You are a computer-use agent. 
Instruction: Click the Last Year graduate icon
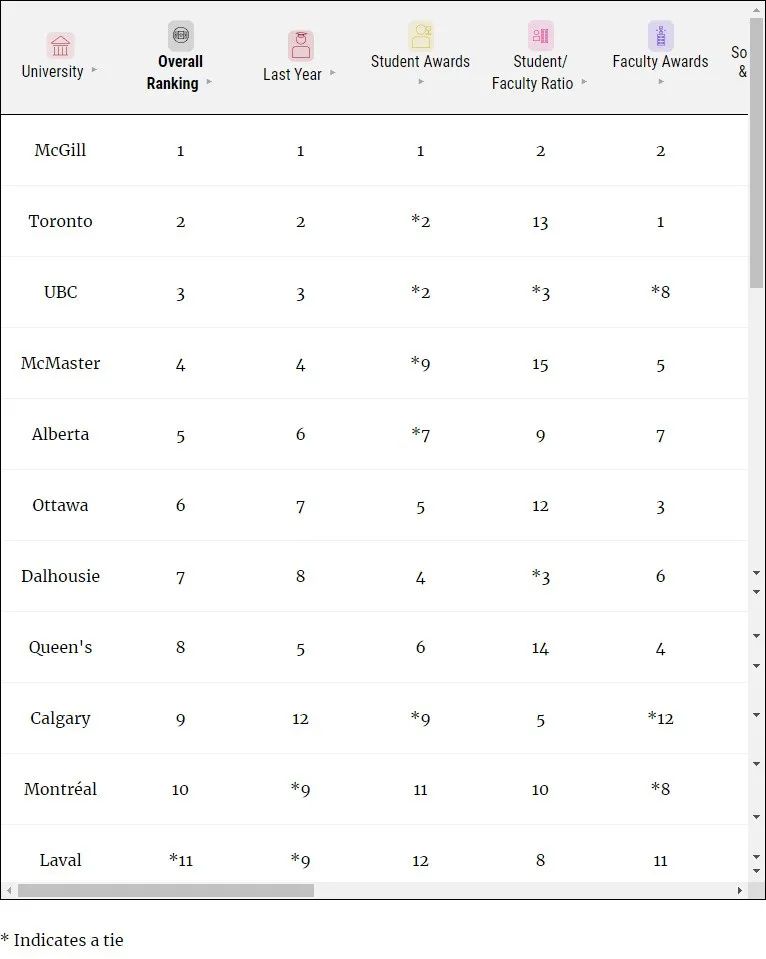point(300,46)
